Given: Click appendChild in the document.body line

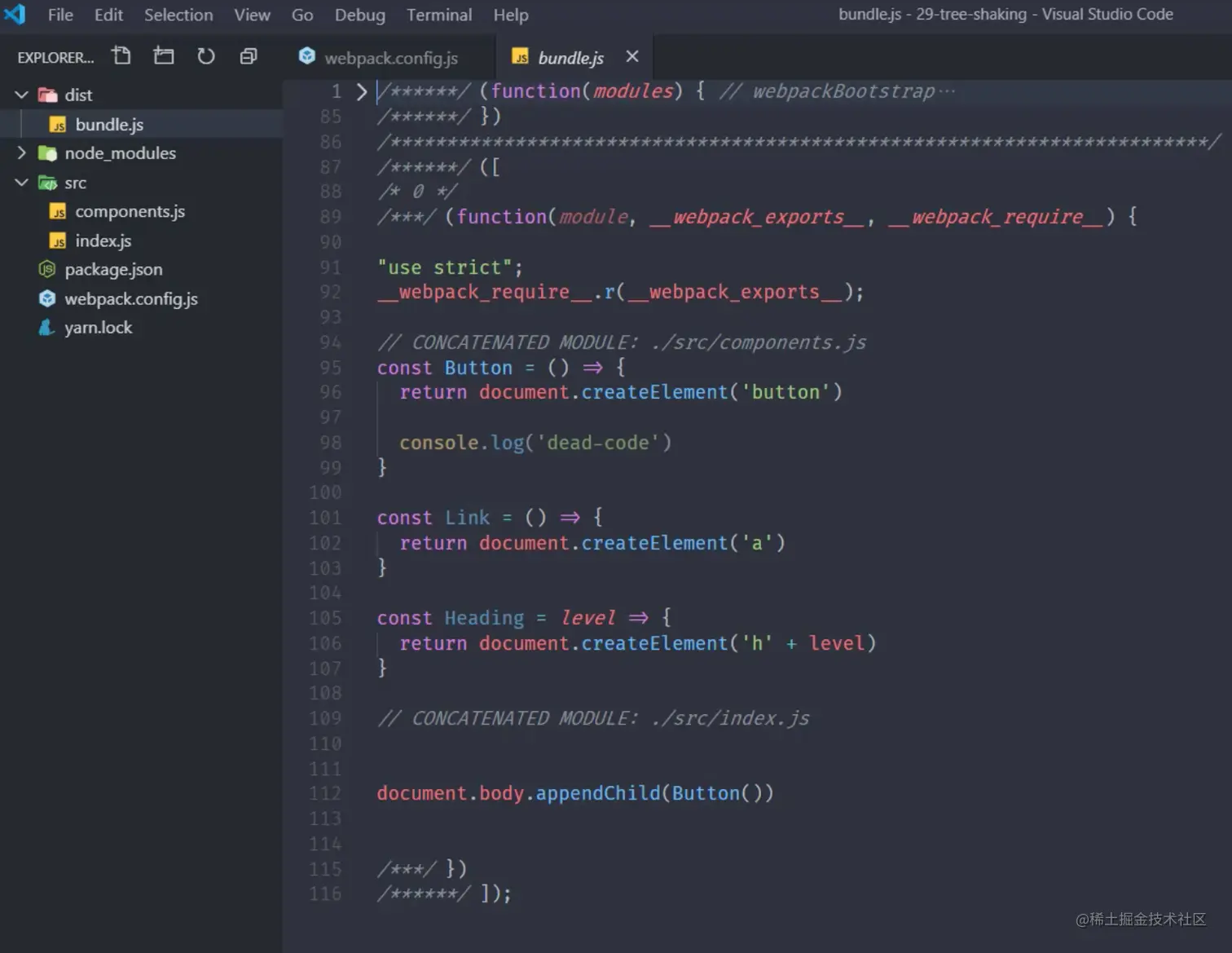Looking at the screenshot, I should (x=597, y=793).
